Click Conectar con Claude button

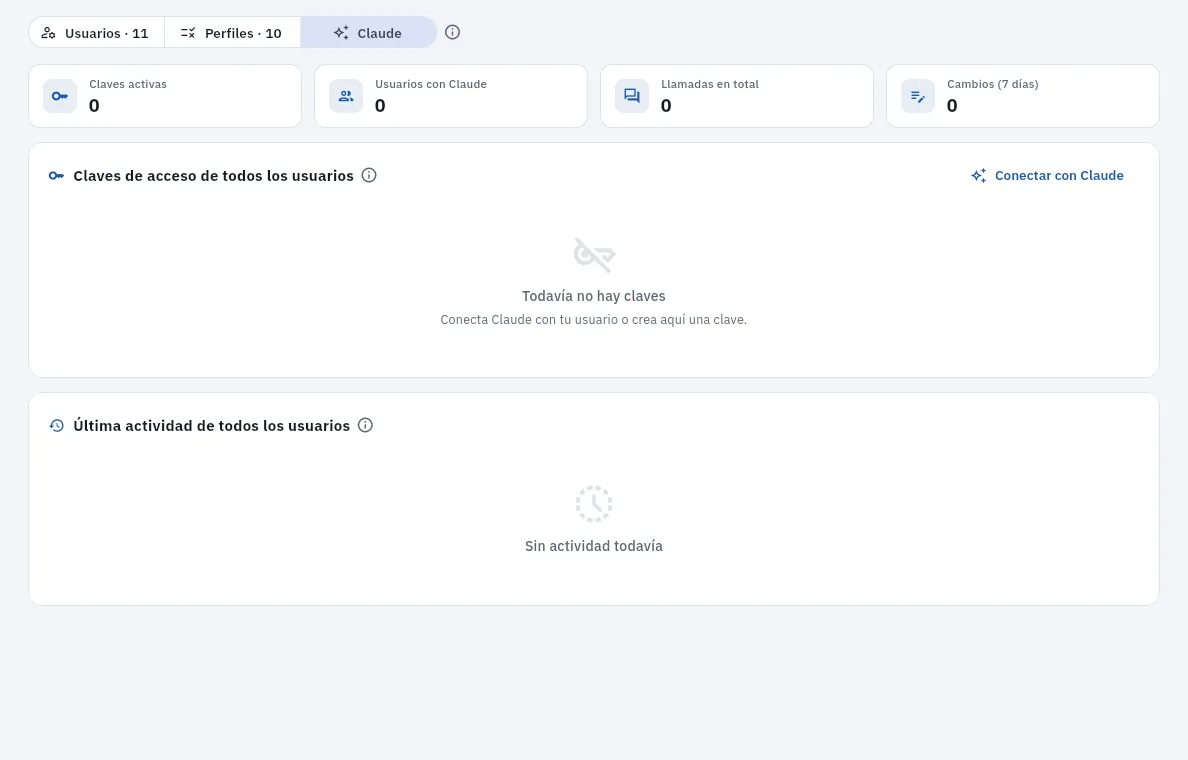point(1047,175)
